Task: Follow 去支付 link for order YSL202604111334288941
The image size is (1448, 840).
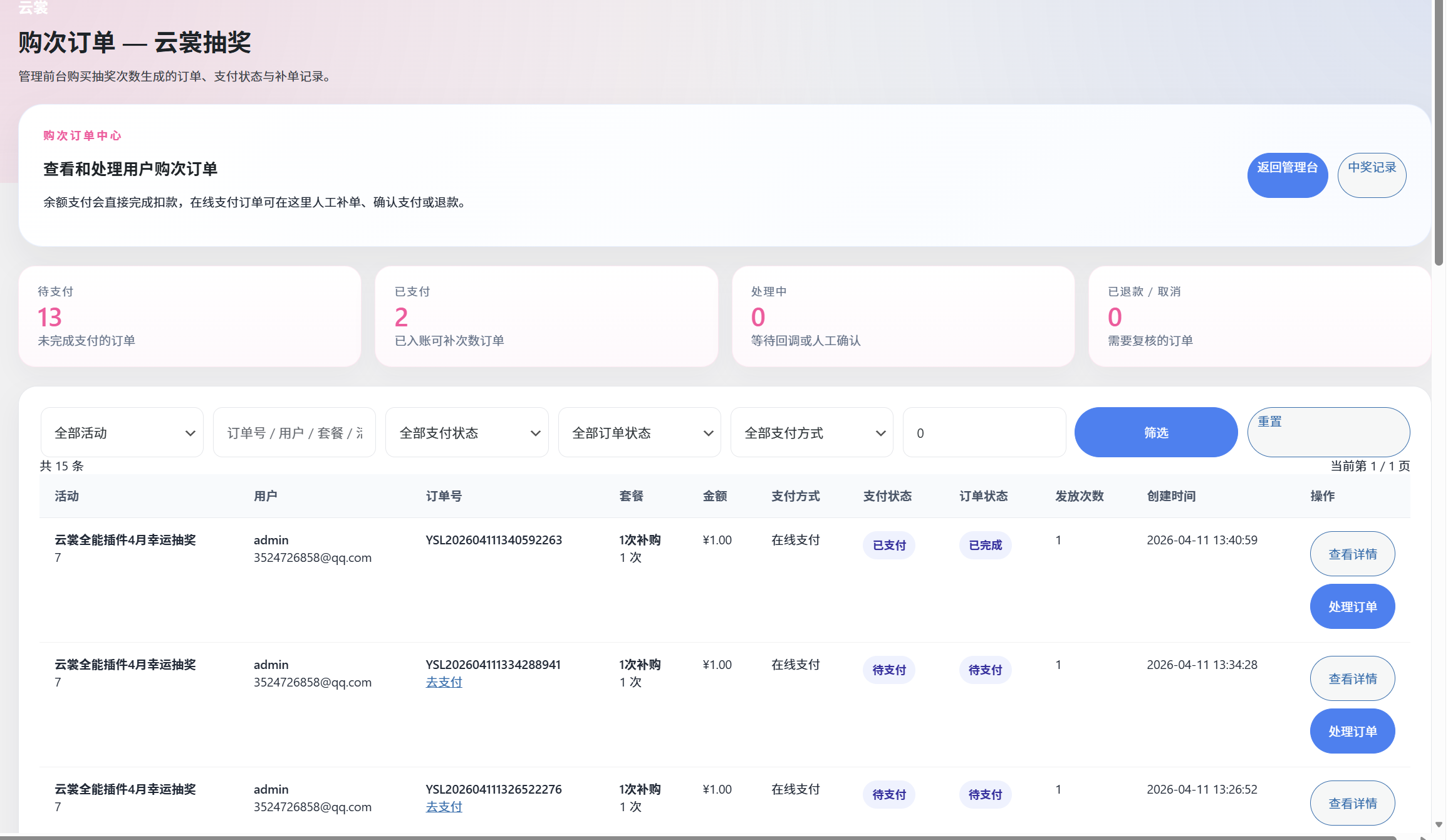Action: tap(444, 683)
